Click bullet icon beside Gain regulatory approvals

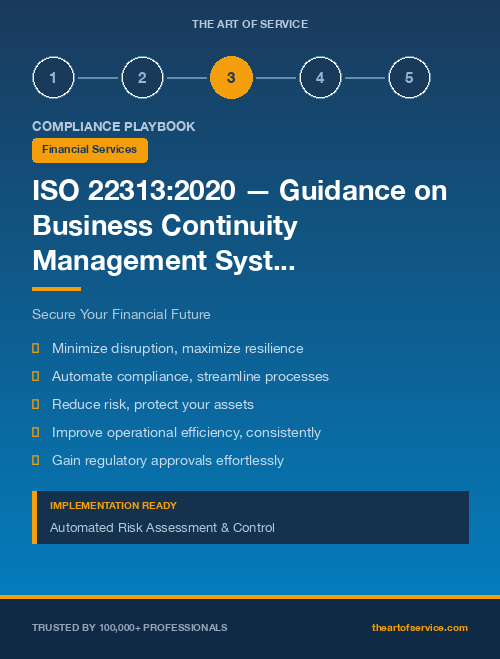pyautogui.click(x=36, y=460)
